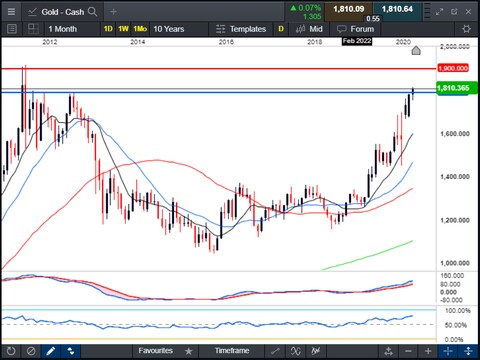Screen dimensions: 480x360
Task: Click the auto-scale chart icon
Action: [388, 351]
